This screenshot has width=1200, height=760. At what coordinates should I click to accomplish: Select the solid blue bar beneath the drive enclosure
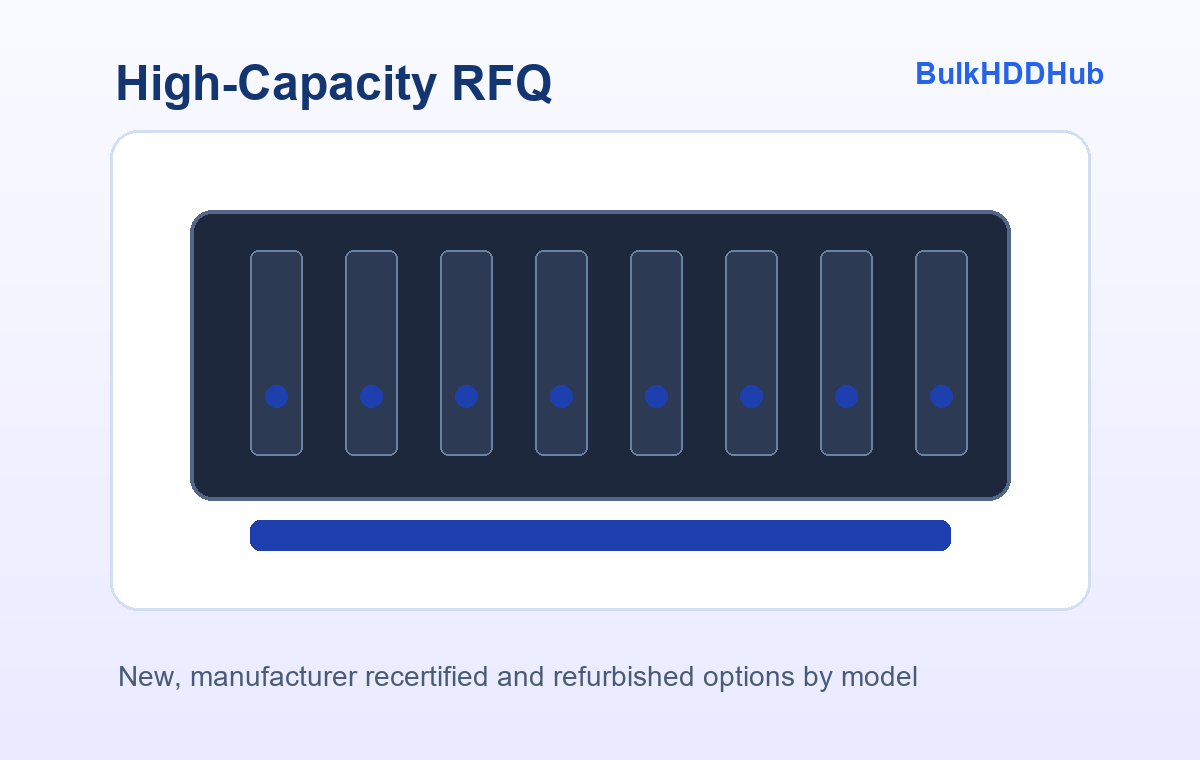point(600,535)
